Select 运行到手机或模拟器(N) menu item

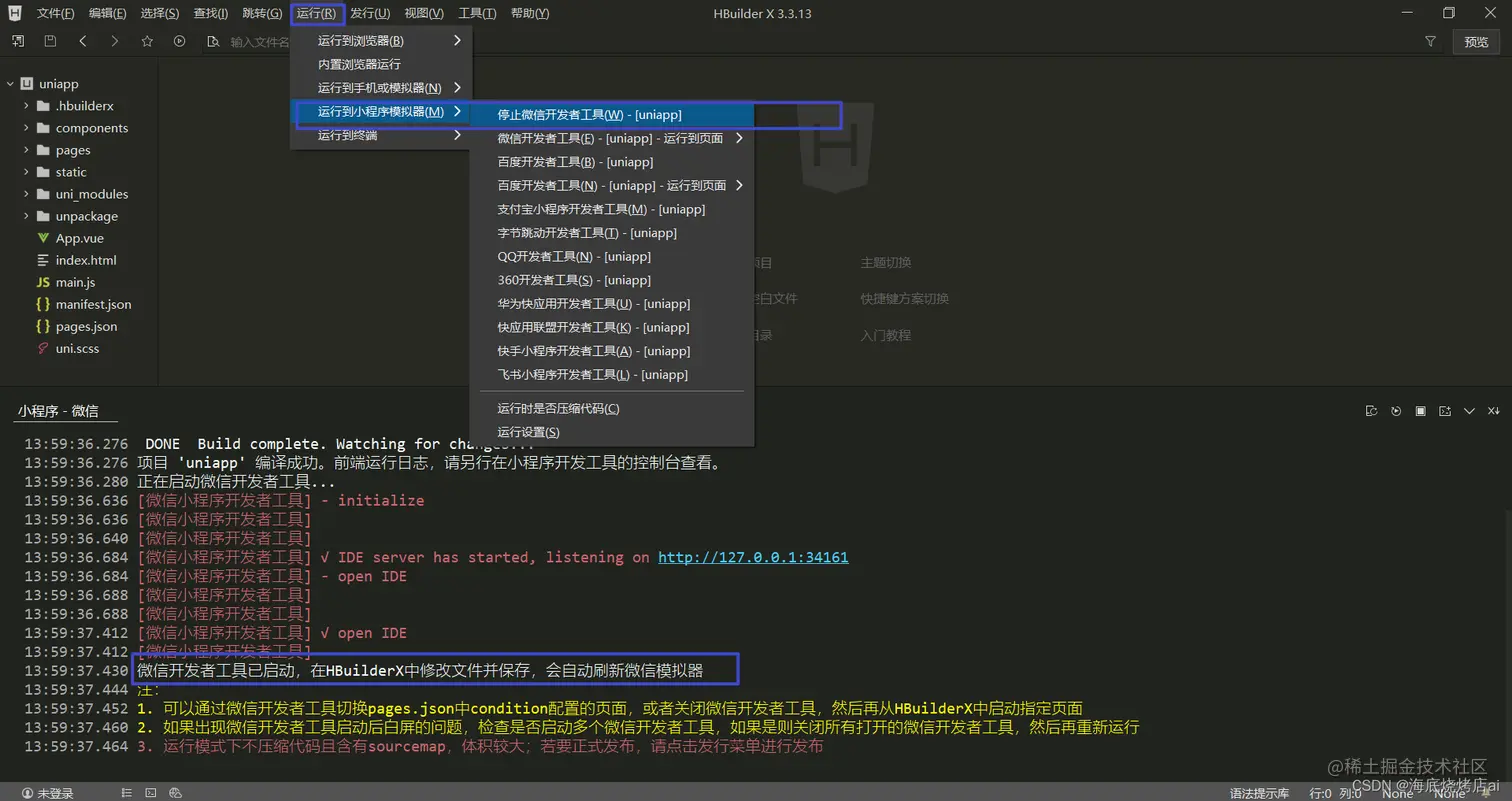[x=381, y=88]
